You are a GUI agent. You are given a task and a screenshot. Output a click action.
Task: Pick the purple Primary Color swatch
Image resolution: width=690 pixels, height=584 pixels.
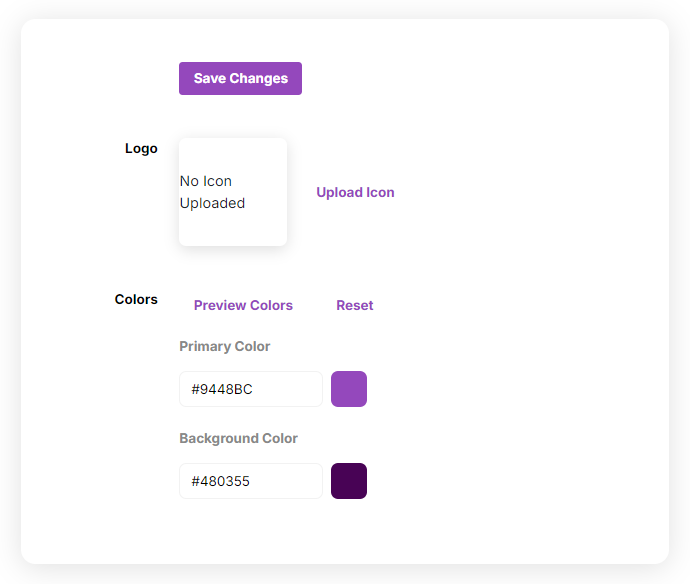349,389
